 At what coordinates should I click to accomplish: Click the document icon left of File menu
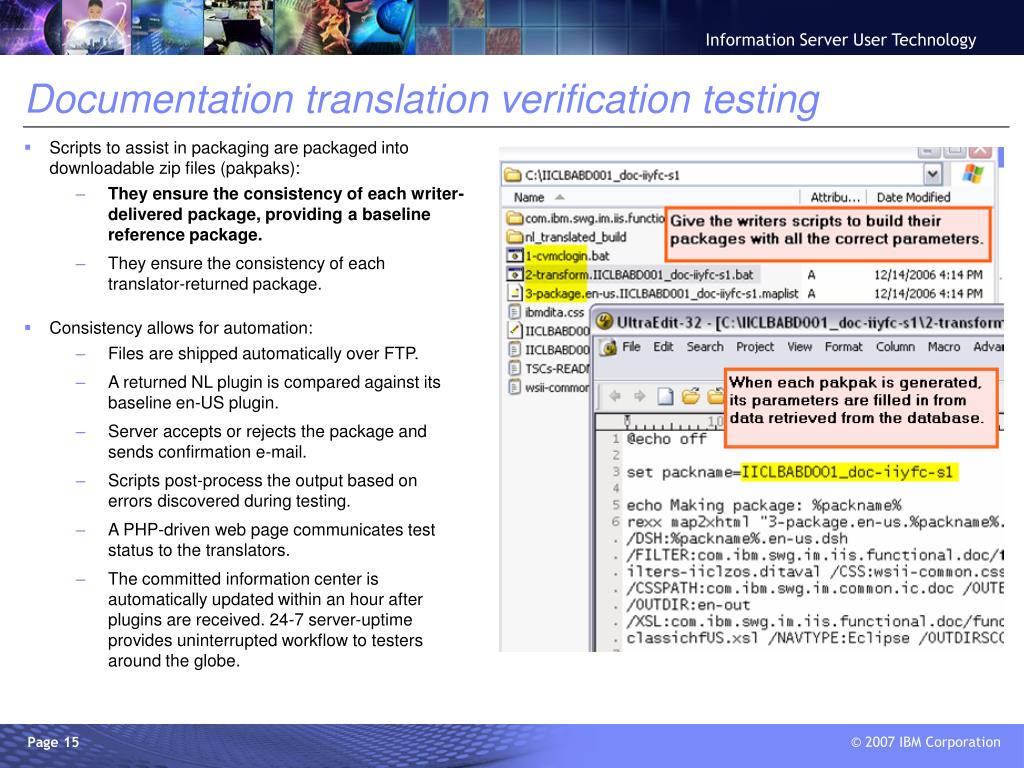[x=609, y=347]
